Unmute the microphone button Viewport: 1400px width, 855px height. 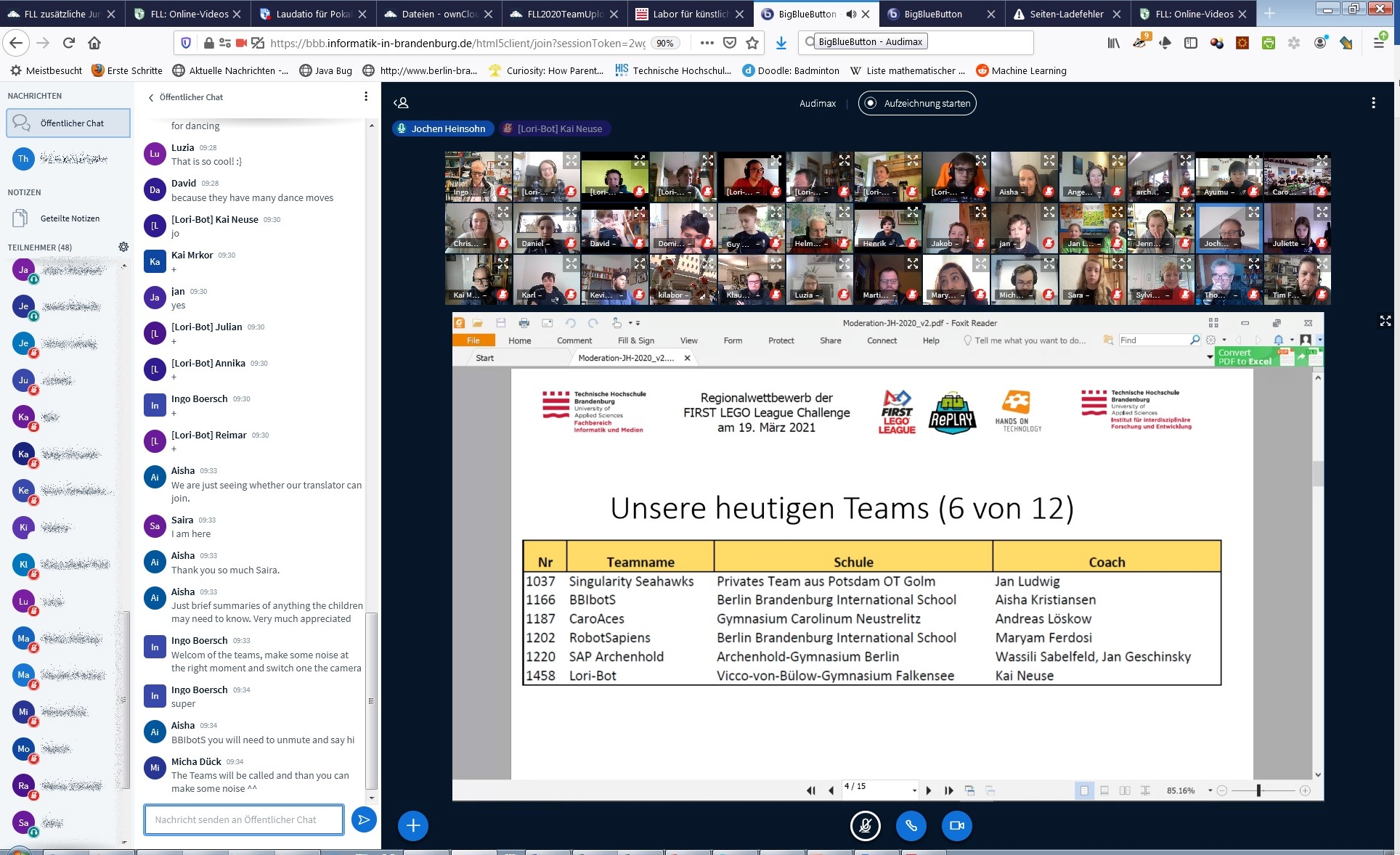pyautogui.click(x=865, y=825)
